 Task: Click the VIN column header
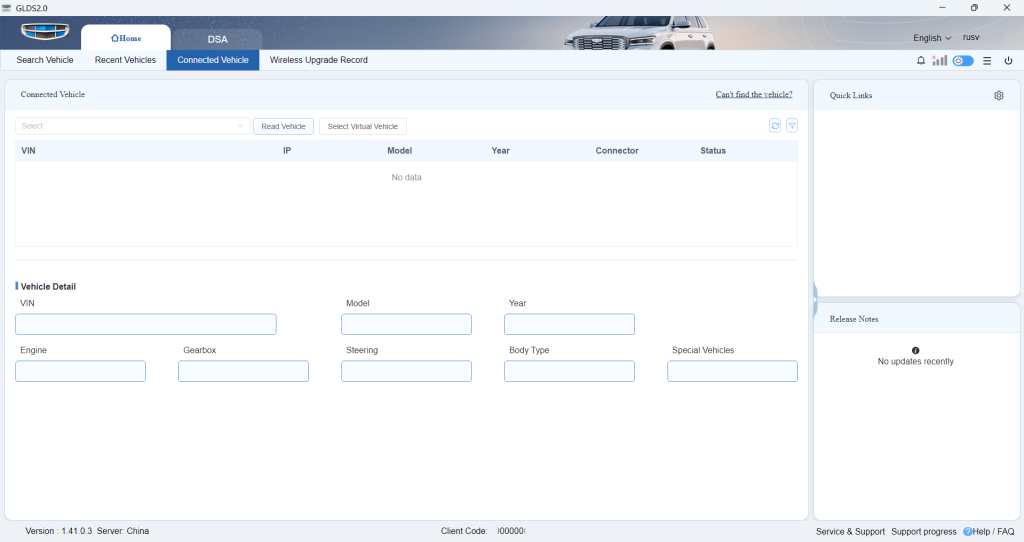pyautogui.click(x=29, y=151)
